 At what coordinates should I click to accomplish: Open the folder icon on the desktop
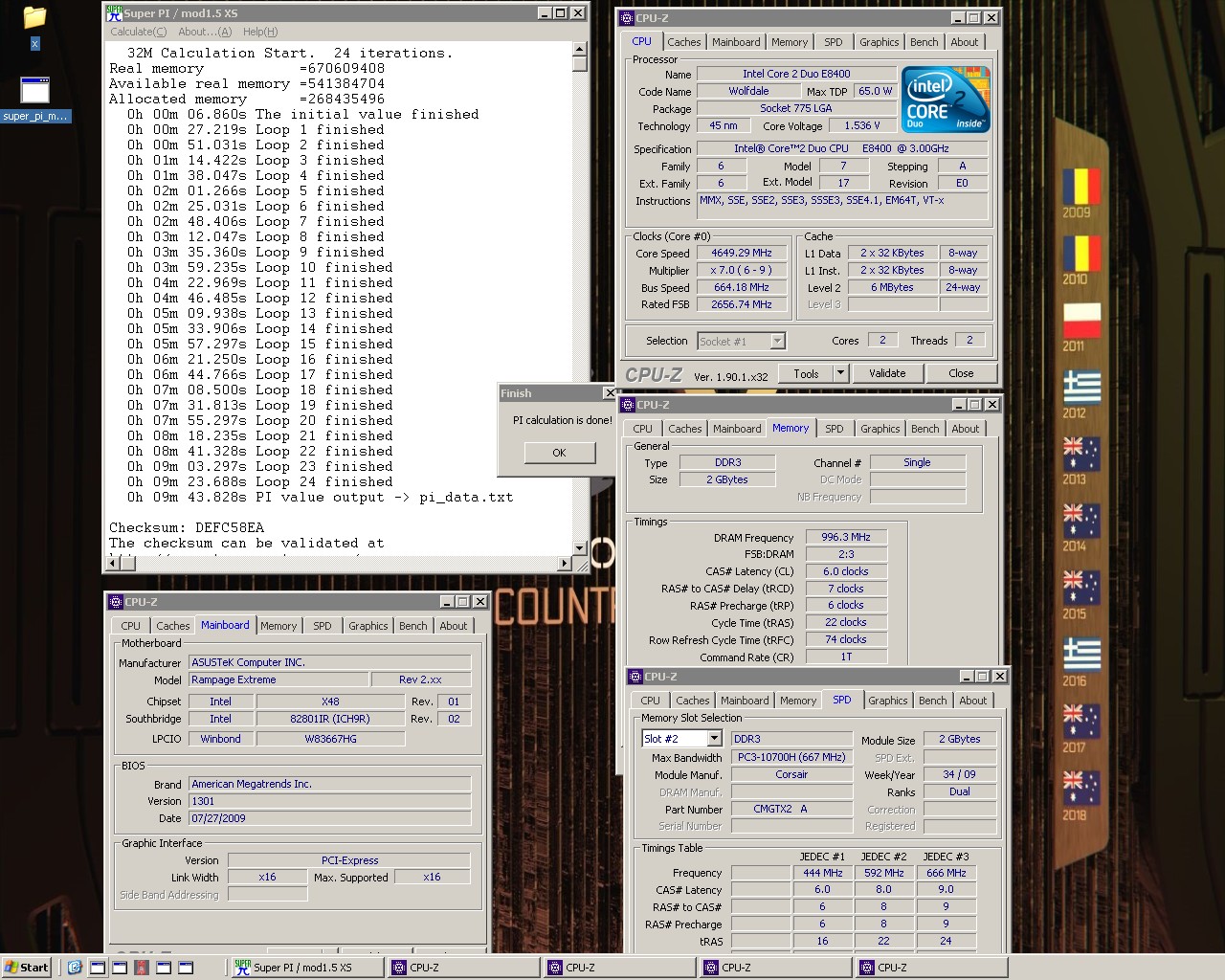click(x=34, y=17)
